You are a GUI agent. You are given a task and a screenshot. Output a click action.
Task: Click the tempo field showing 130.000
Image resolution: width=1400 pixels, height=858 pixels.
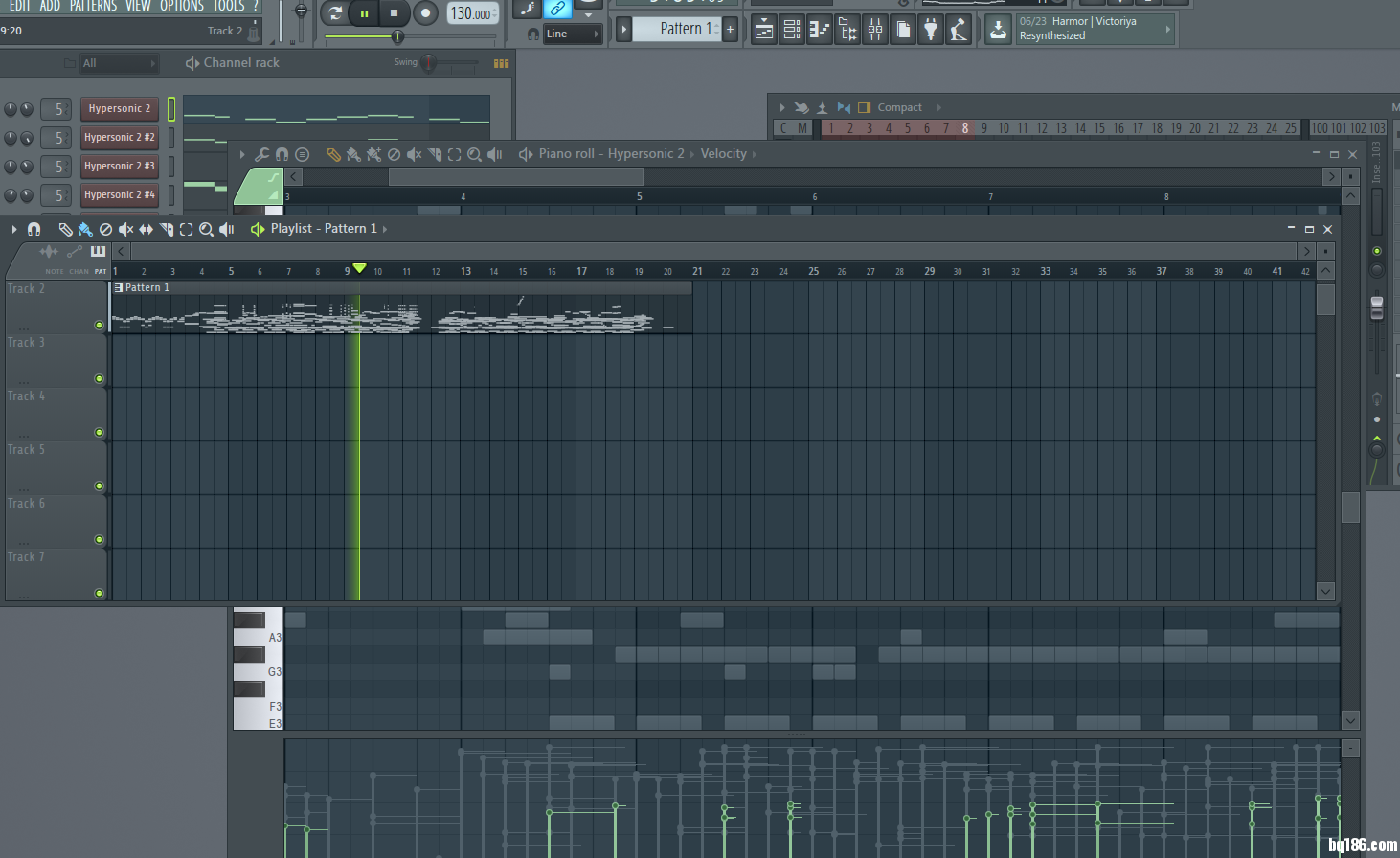click(473, 13)
